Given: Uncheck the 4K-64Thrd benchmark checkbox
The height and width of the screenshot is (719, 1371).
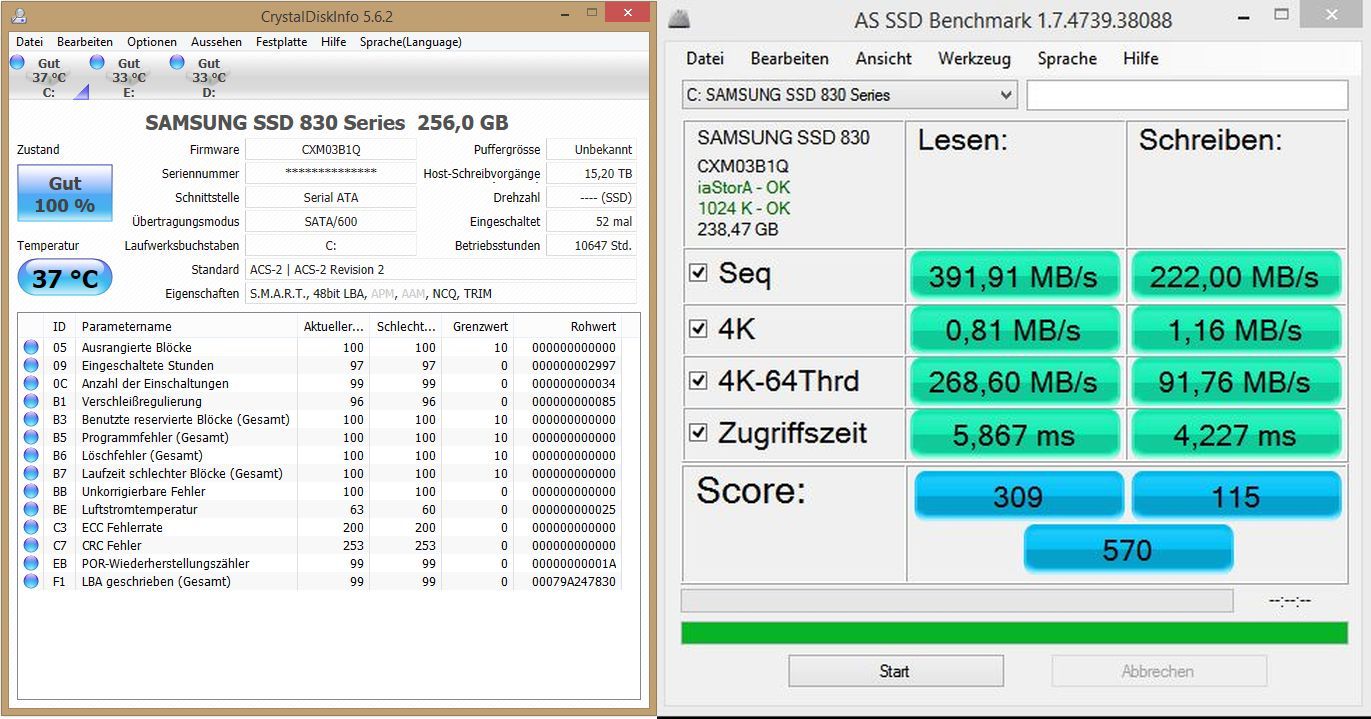Looking at the screenshot, I should tap(698, 380).
